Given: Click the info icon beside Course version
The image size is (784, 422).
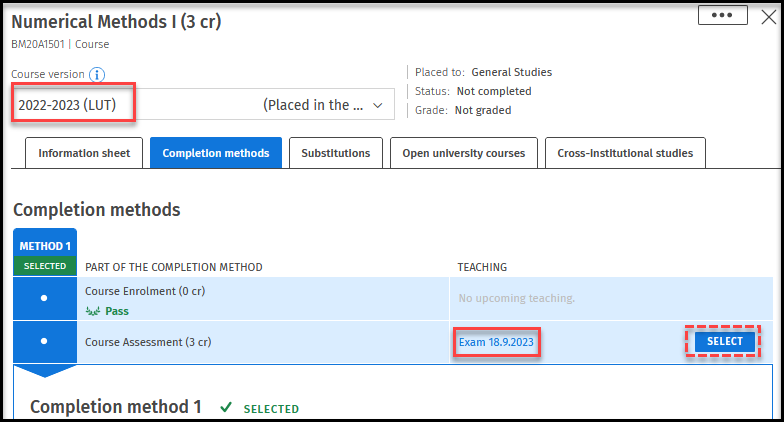Looking at the screenshot, I should click(97, 75).
